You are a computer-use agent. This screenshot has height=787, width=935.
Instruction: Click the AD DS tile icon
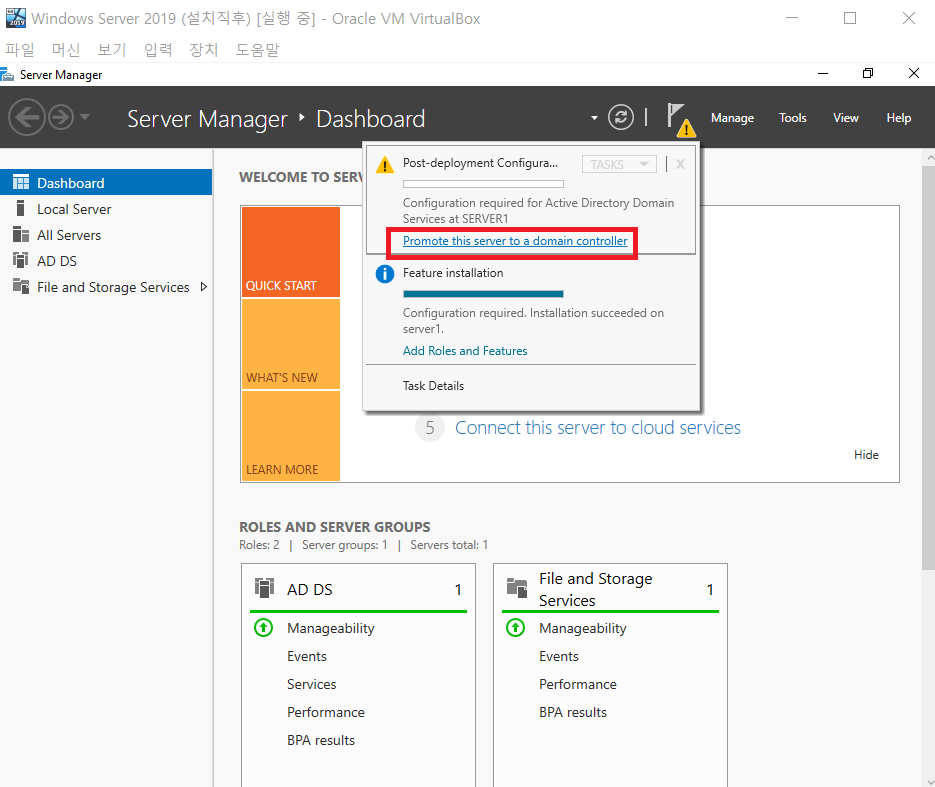tap(264, 588)
